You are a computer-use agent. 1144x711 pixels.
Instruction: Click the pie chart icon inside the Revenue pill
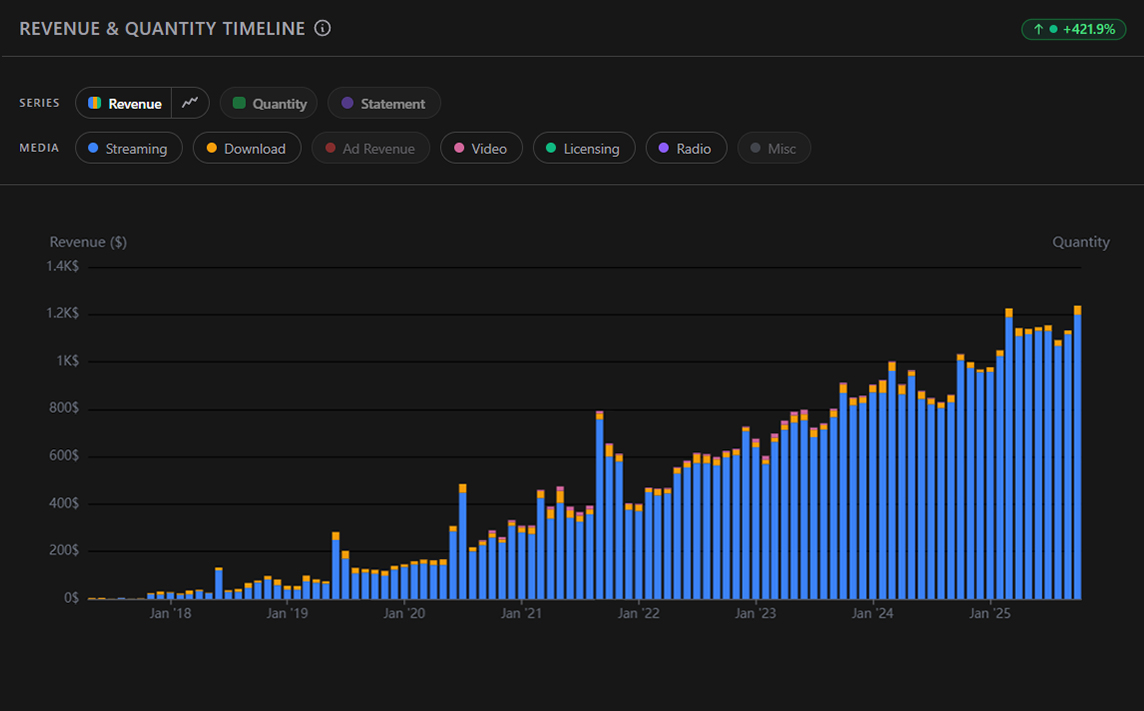click(96, 102)
